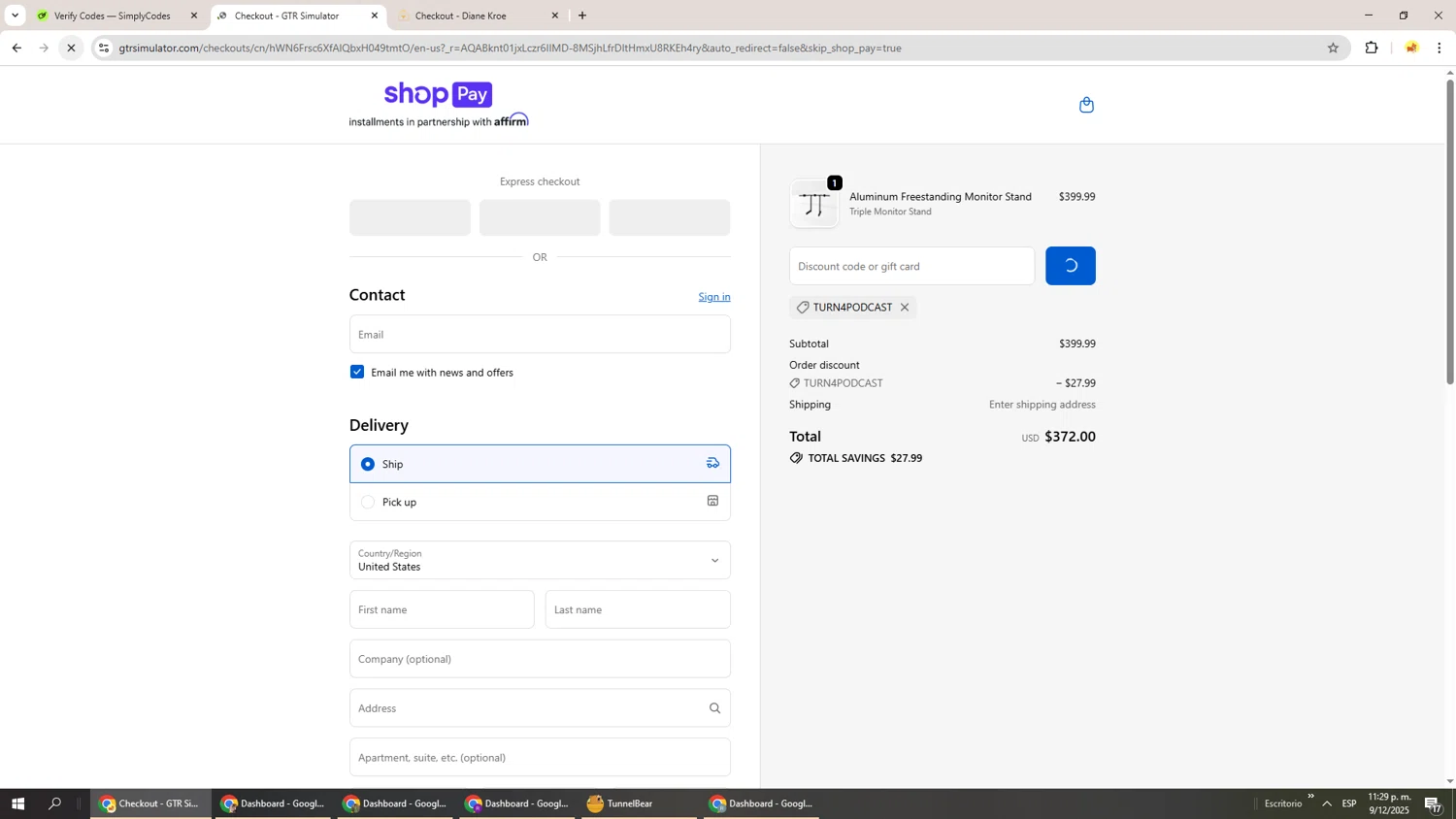Open Checkout GTR Simulator taskbar Chrome window
This screenshot has height=819, width=1456.
click(150, 803)
